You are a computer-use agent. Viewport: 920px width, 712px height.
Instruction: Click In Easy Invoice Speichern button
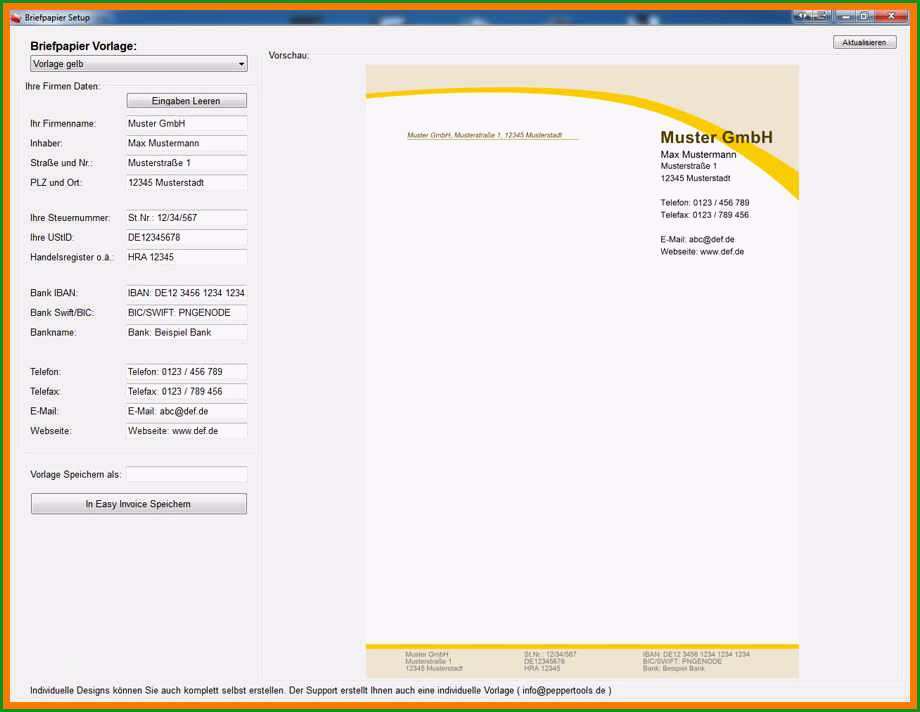point(138,504)
